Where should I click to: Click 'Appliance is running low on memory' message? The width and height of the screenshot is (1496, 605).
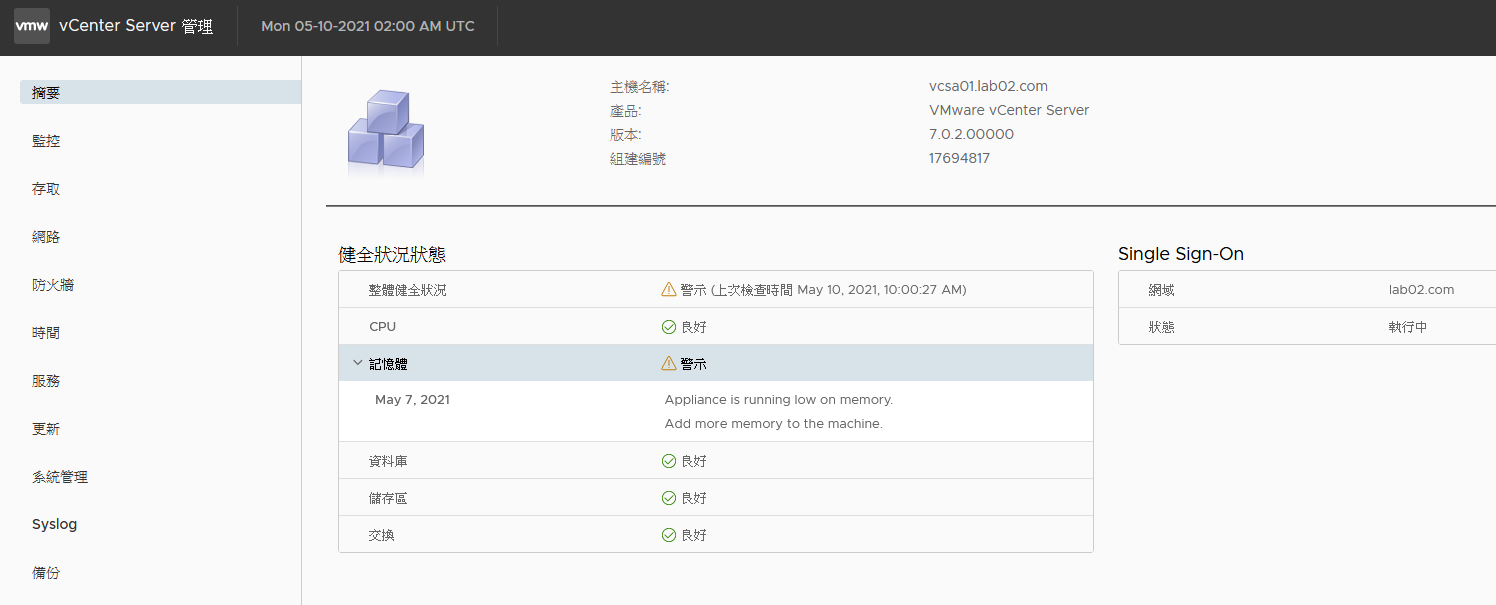pos(779,400)
